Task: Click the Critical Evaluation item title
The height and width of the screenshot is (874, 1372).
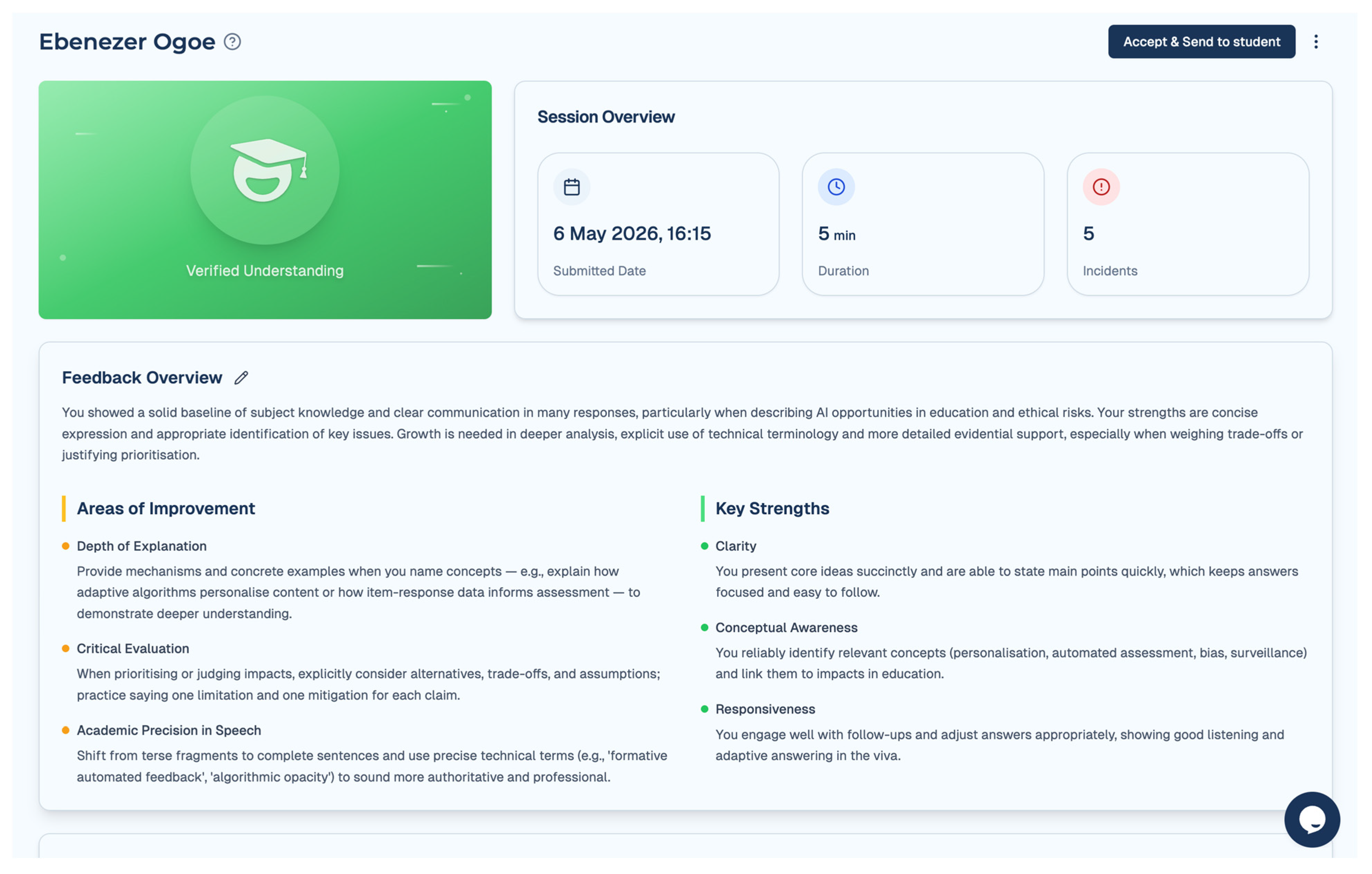Action: [x=133, y=649]
